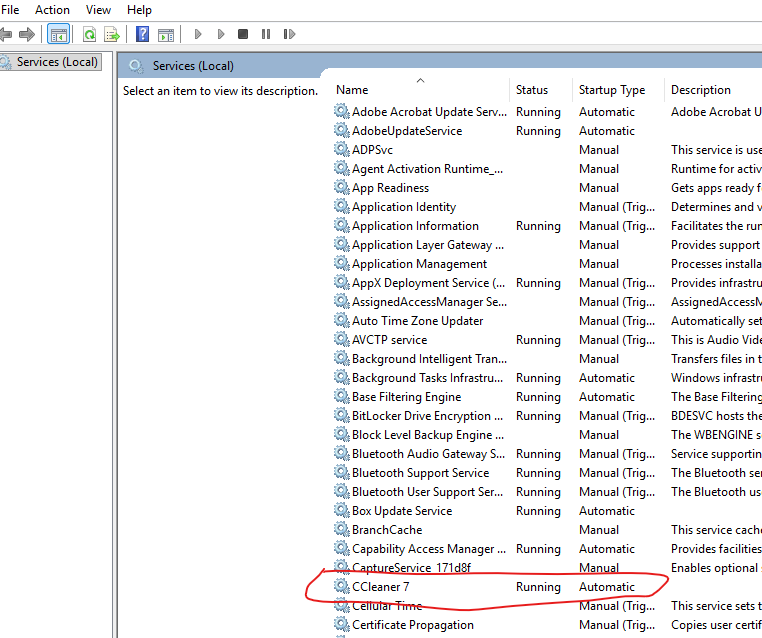Sort services by the Name column header

pyautogui.click(x=352, y=90)
